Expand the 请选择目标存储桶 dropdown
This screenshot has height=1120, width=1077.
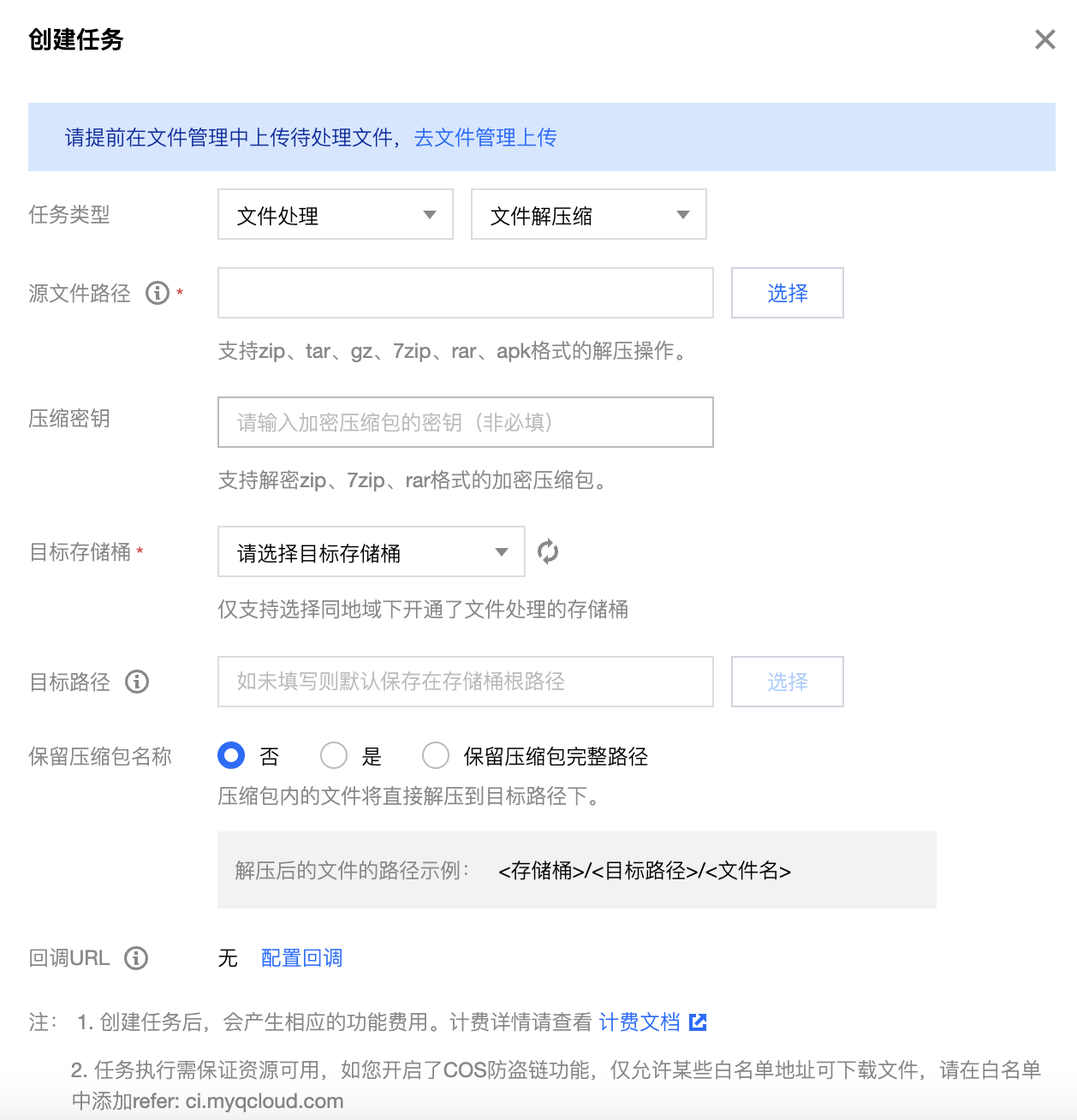point(372,551)
